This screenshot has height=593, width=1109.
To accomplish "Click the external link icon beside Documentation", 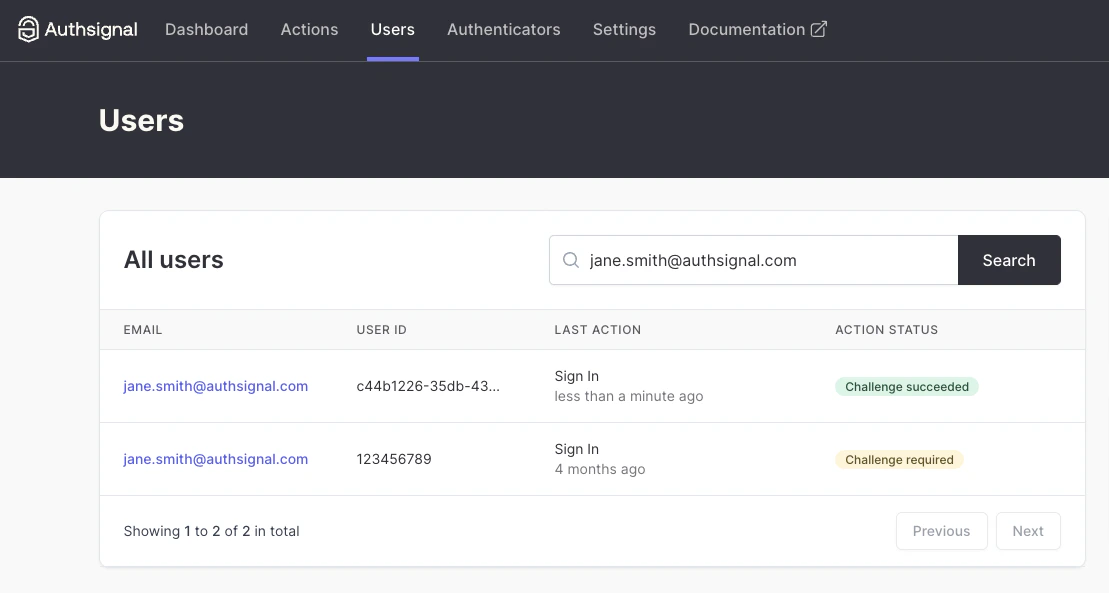I will coord(819,29).
